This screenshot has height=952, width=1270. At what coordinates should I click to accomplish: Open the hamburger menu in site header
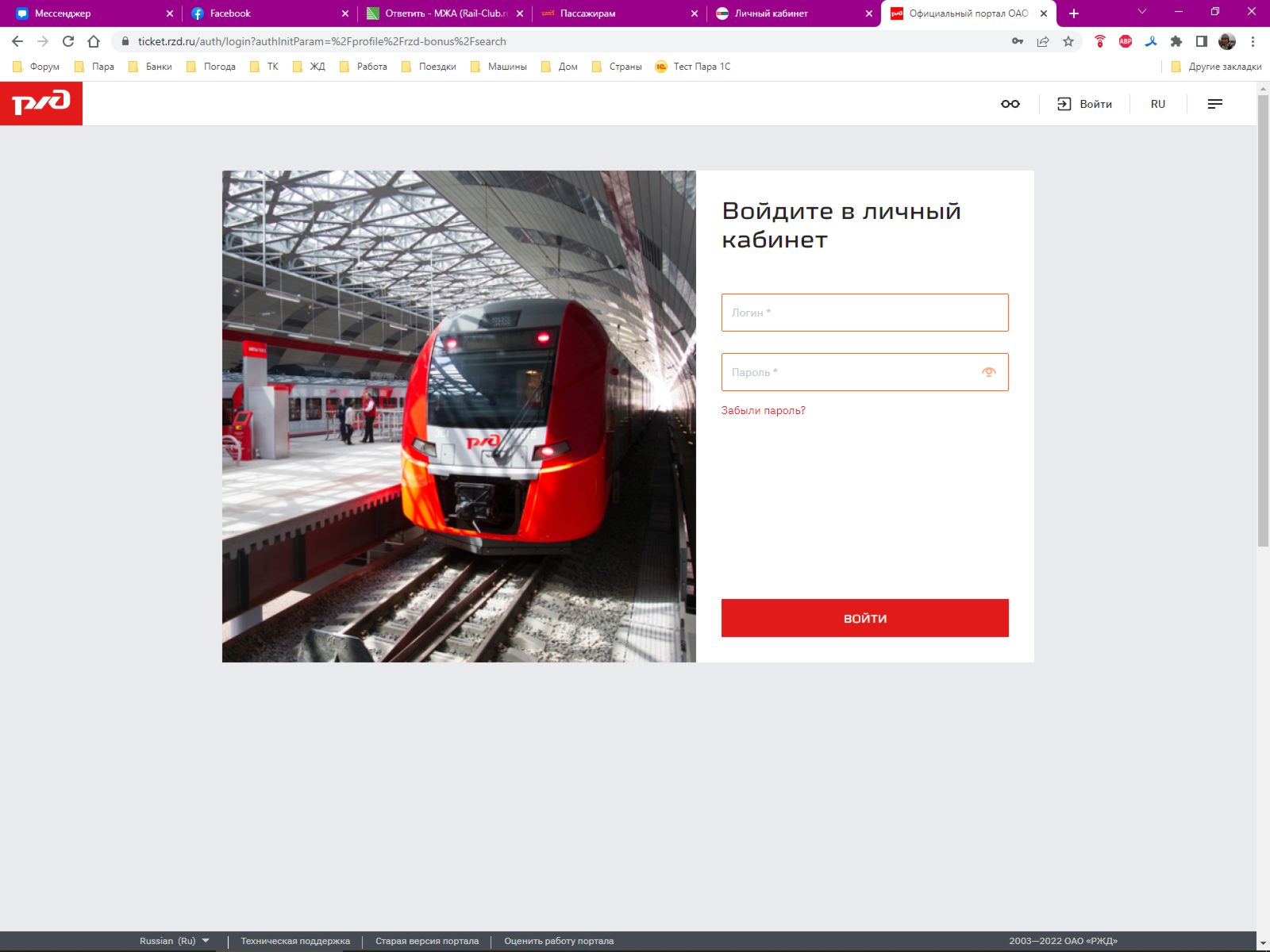(1214, 104)
